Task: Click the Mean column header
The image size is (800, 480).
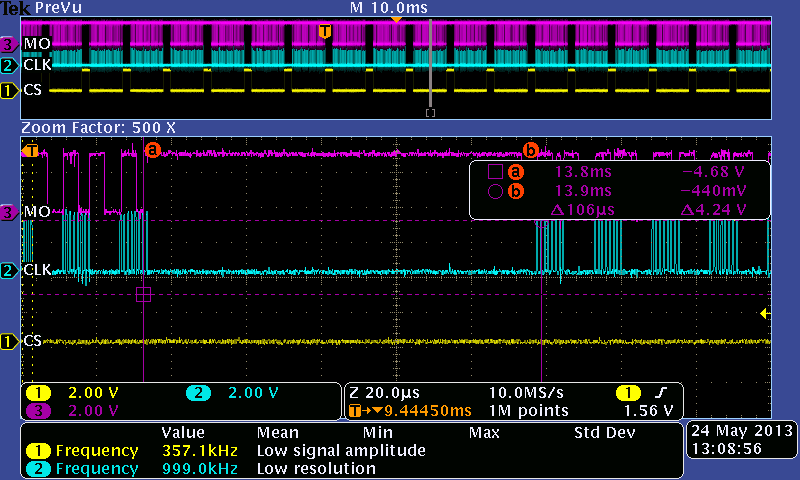Action: (278, 433)
